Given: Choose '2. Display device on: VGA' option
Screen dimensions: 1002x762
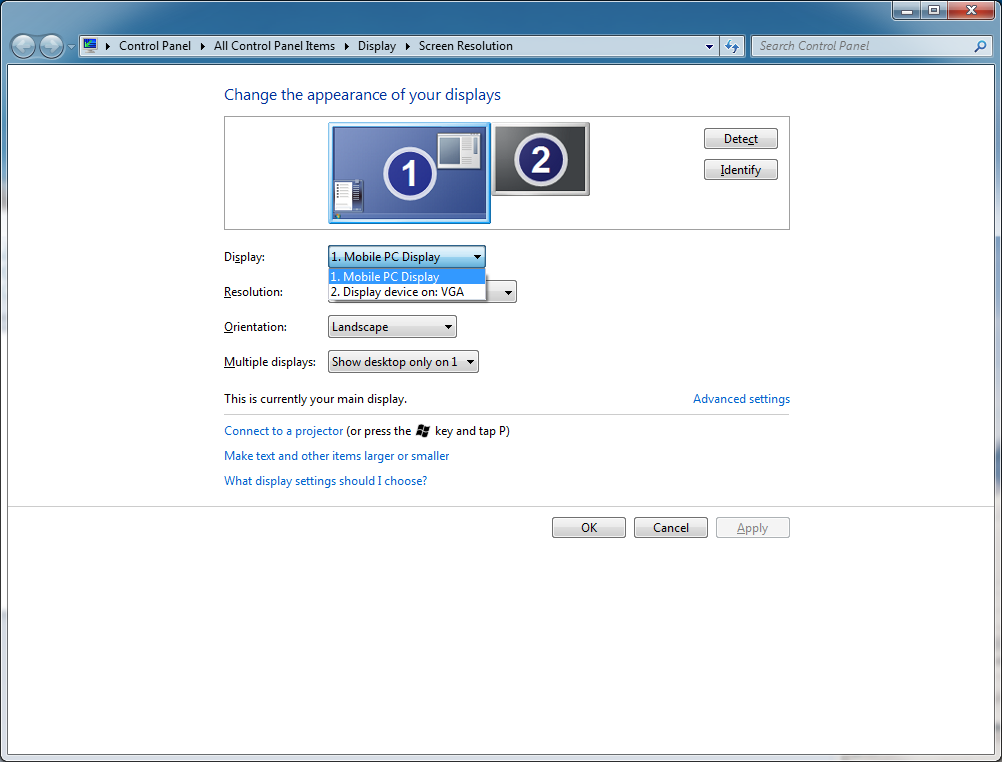Looking at the screenshot, I should (407, 292).
